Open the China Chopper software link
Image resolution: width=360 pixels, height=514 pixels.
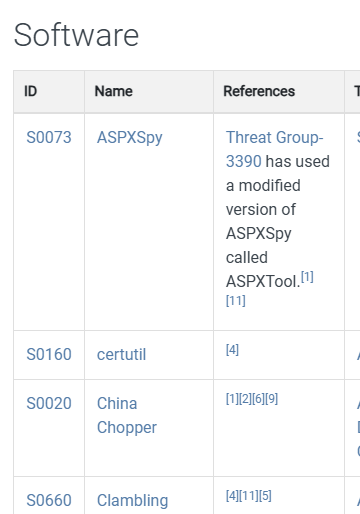click(x=127, y=415)
